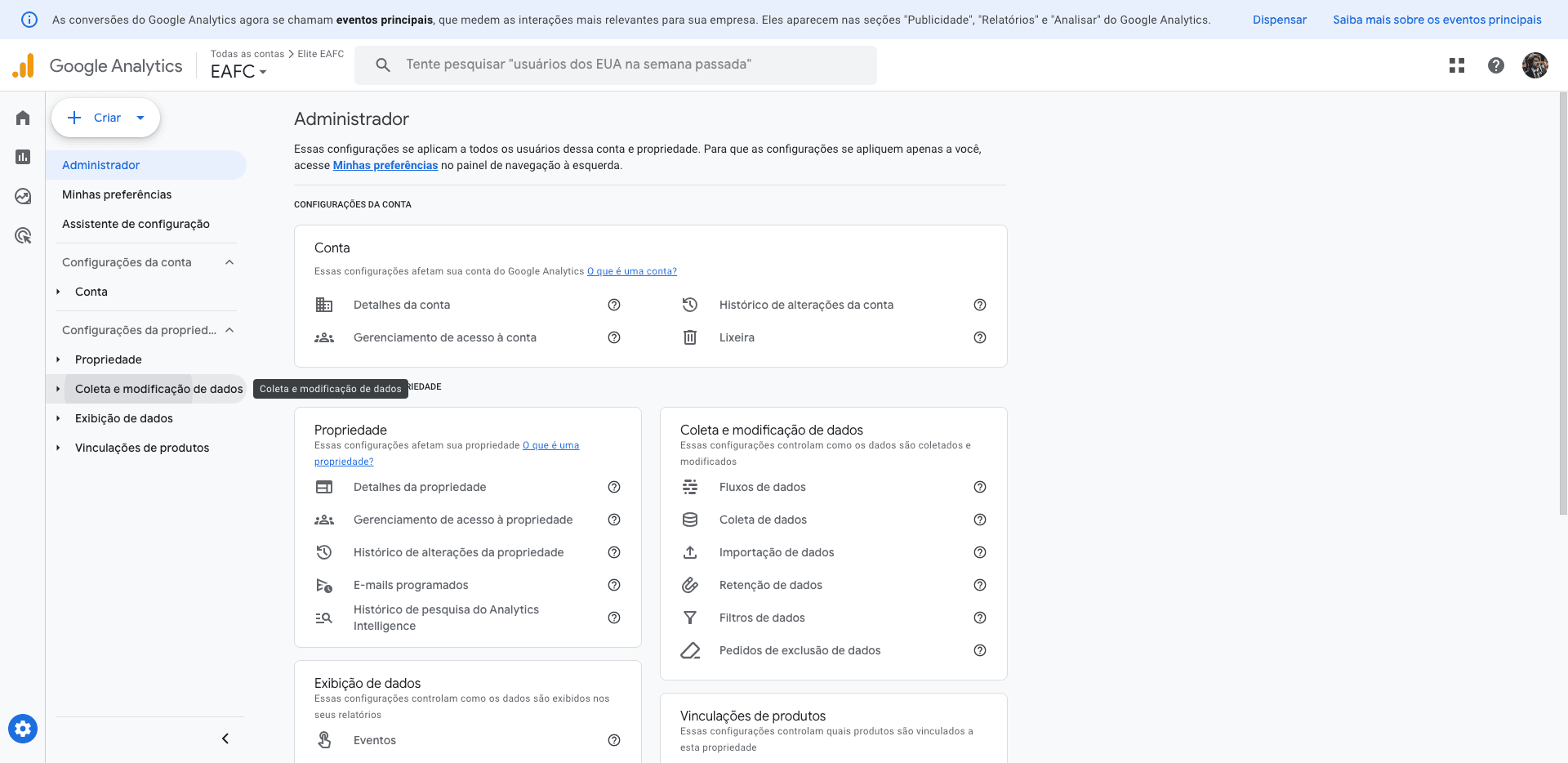This screenshot has height=763, width=1568.
Task: Click help icon for Histórico de alterações da conta
Action: (980, 305)
